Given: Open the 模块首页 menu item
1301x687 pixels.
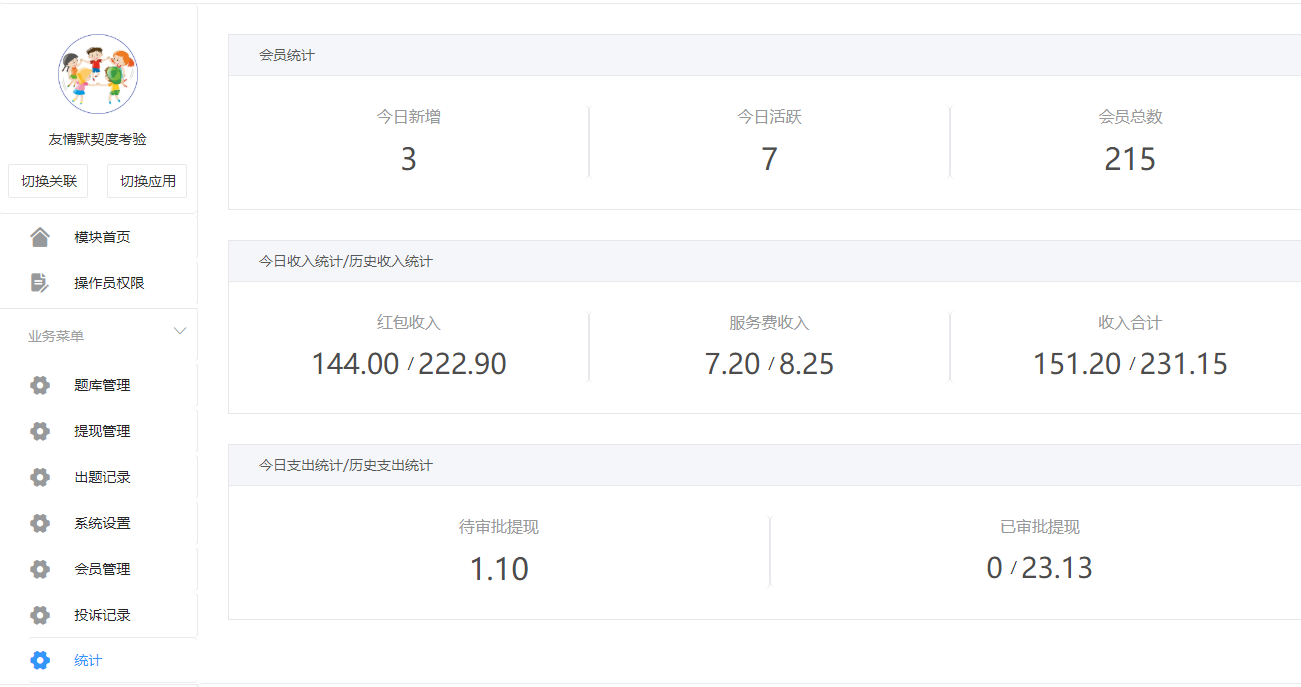Looking at the screenshot, I should tap(102, 237).
